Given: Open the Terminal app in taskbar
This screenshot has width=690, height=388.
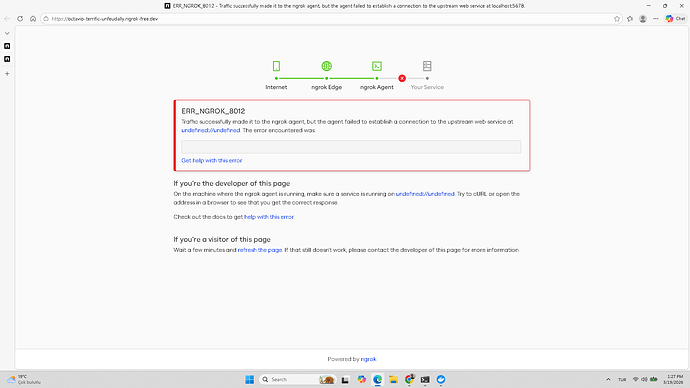Looking at the screenshot, I should (425, 379).
